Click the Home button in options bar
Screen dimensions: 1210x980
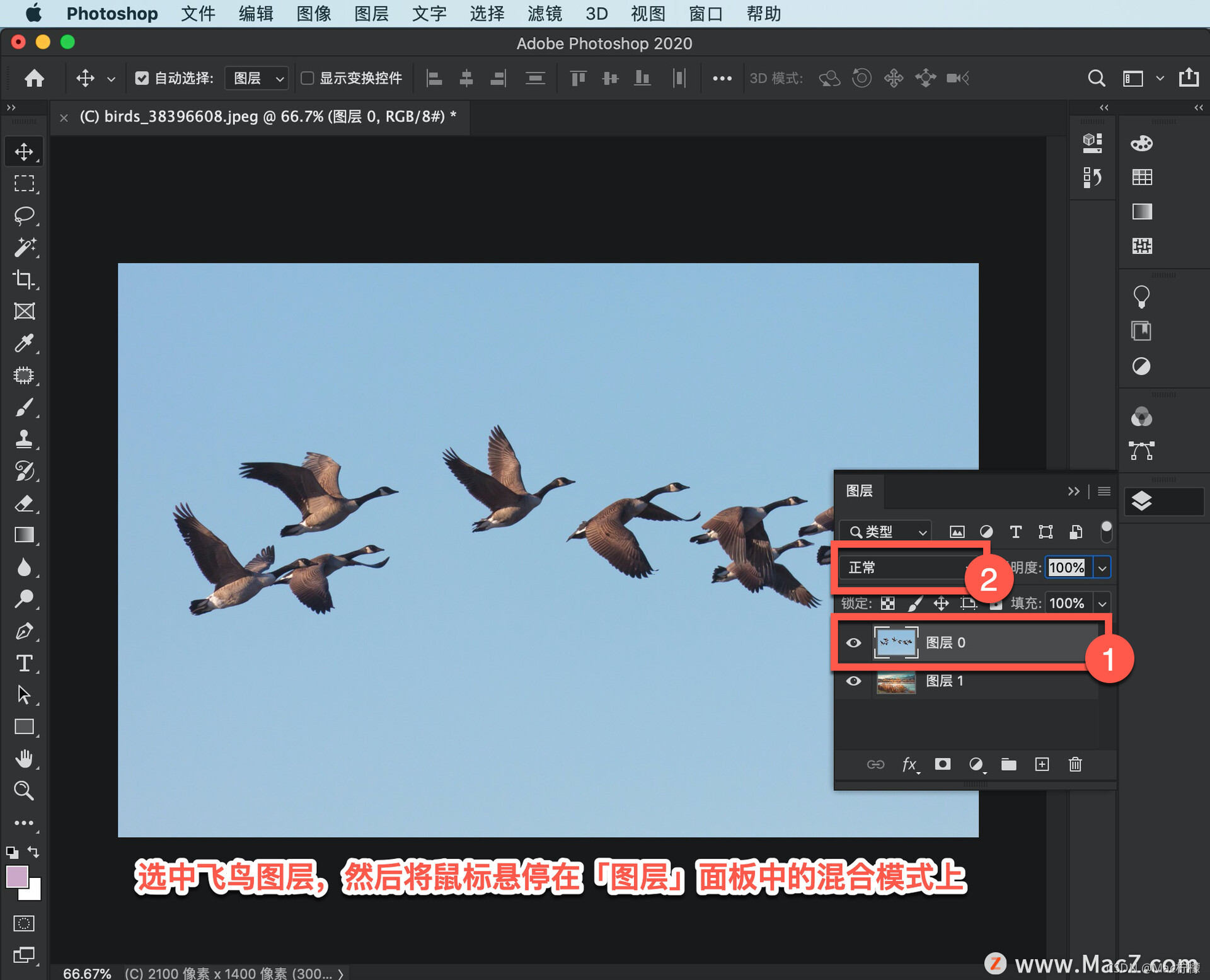coord(34,78)
